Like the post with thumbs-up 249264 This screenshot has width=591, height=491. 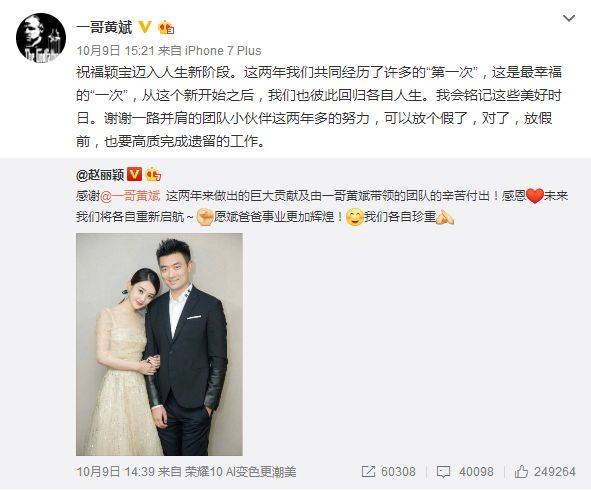point(545,472)
